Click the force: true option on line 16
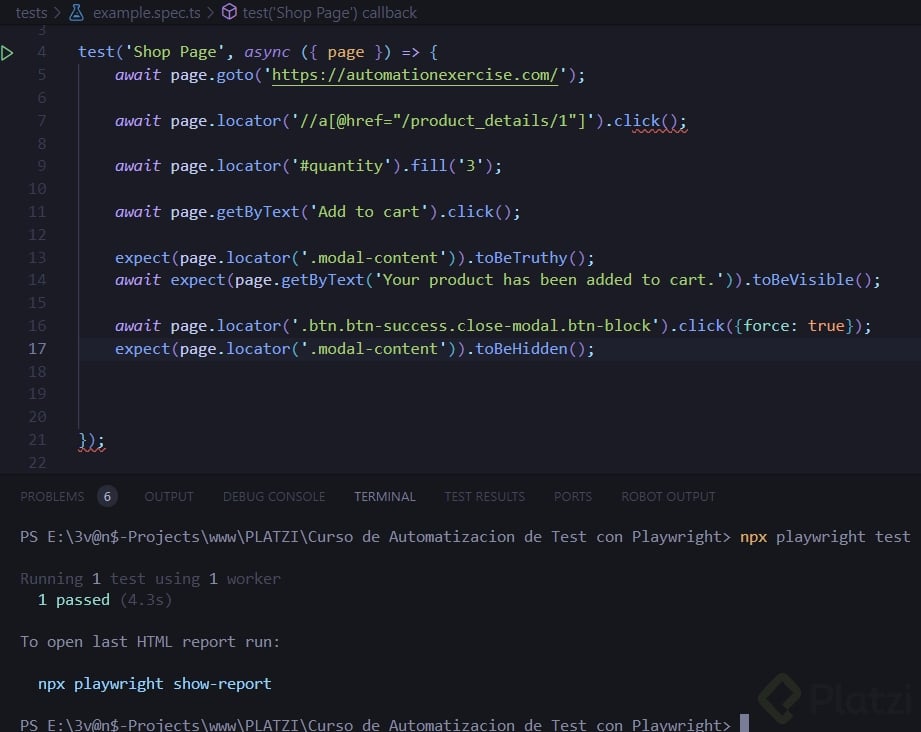921x732 pixels. (794, 326)
